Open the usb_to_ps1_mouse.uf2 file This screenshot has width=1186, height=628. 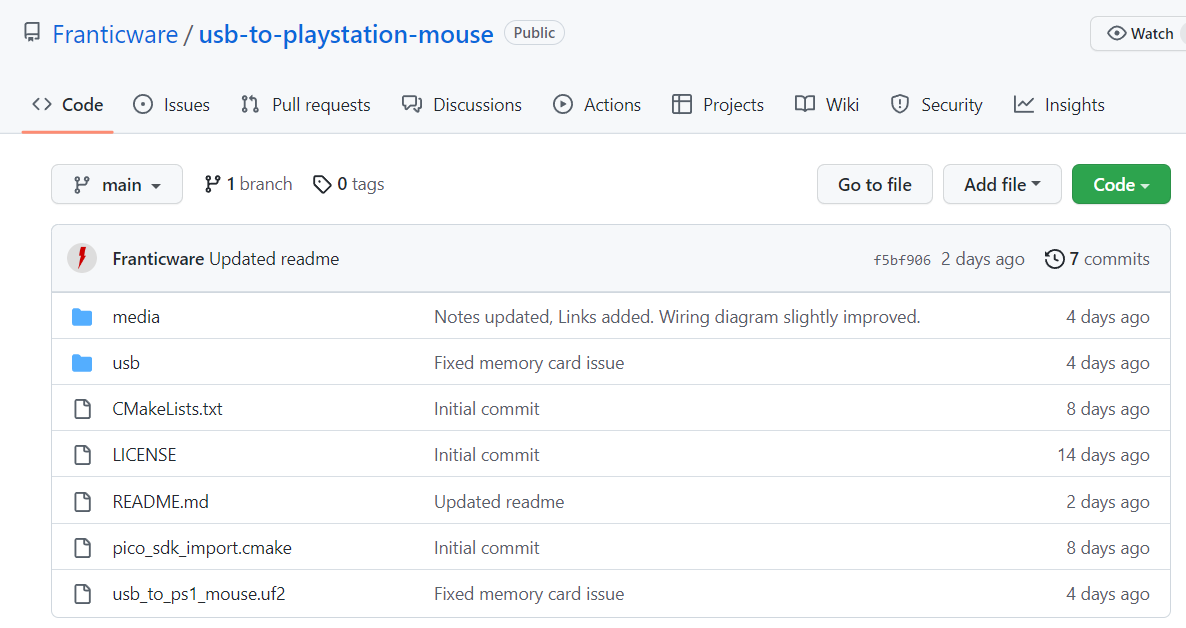[x=199, y=594]
